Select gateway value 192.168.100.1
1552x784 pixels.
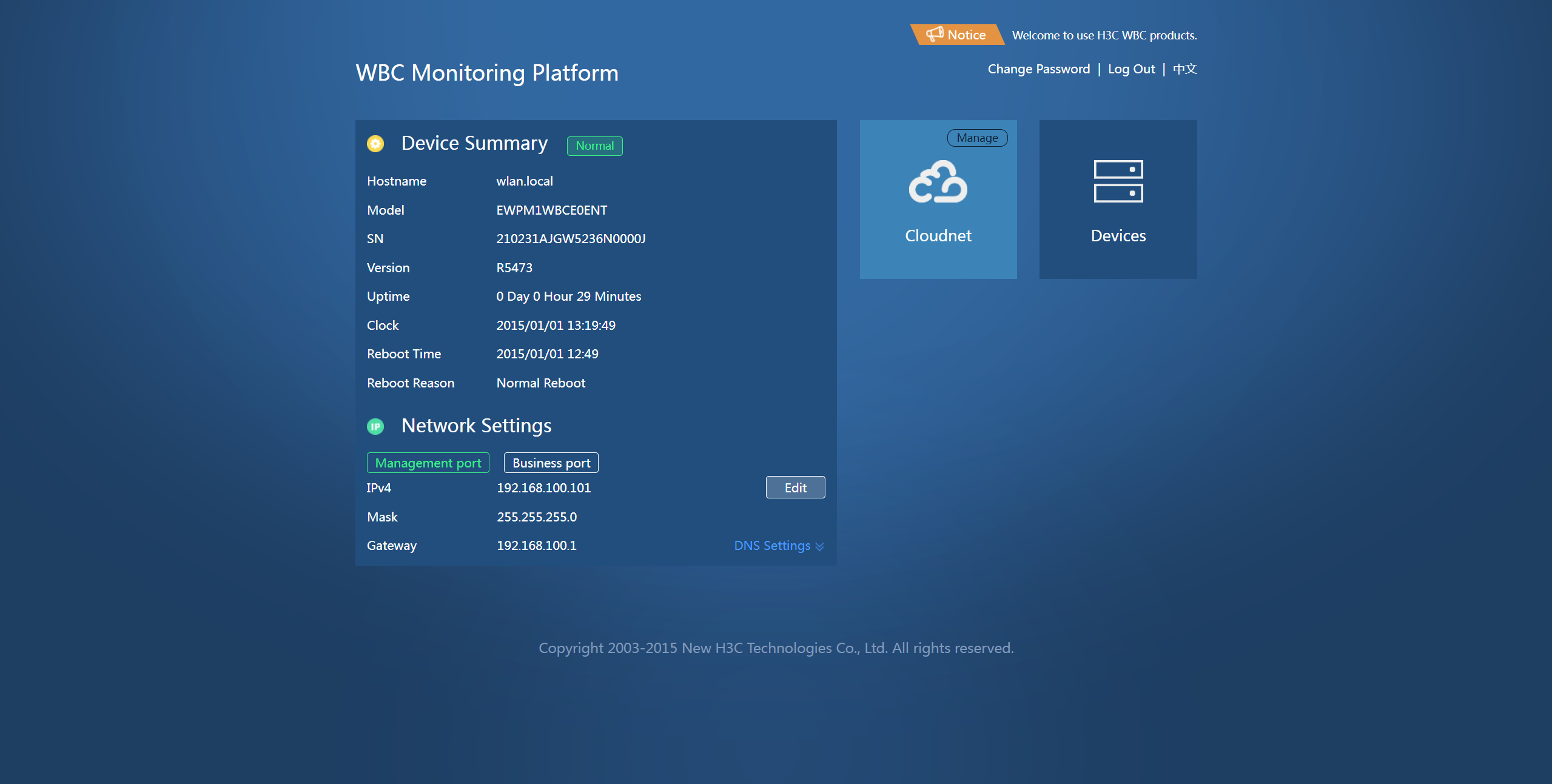[536, 546]
